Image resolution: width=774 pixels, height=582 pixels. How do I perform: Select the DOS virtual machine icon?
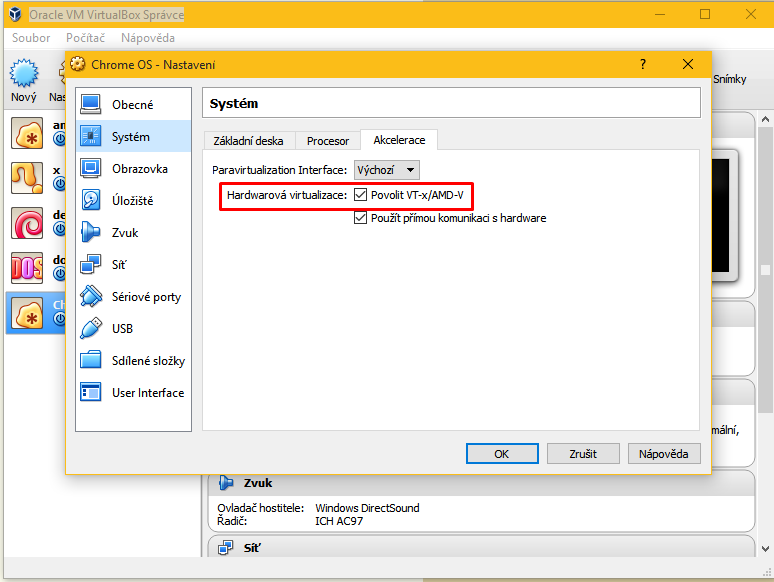point(27,269)
